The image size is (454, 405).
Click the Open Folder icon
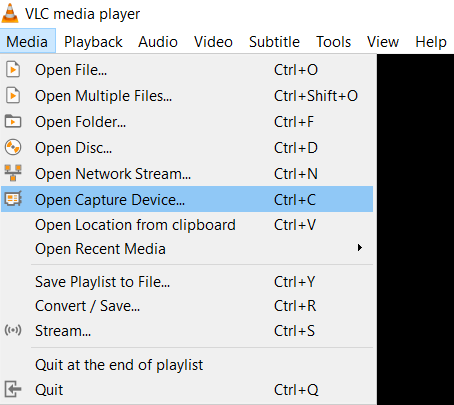[x=13, y=121]
